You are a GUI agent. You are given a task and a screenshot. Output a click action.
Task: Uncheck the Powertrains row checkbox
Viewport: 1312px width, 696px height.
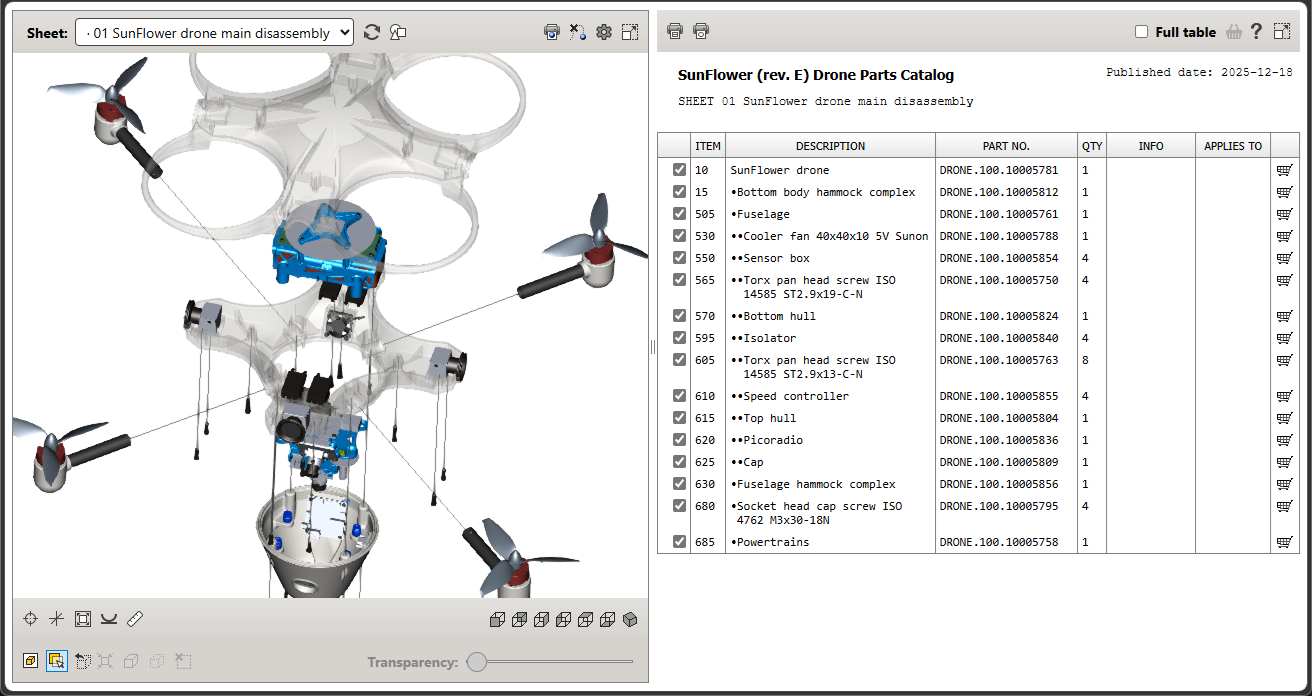coord(680,542)
